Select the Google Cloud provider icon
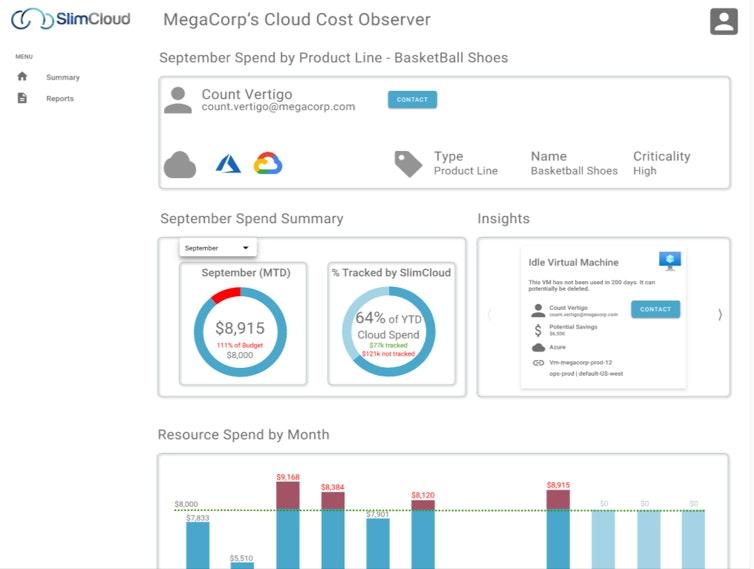 pyautogui.click(x=268, y=164)
